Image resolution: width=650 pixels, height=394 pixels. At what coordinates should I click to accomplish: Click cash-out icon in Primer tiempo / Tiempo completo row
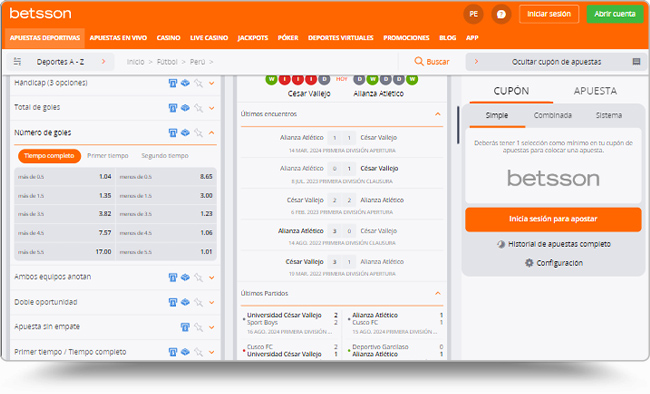[x=173, y=352]
